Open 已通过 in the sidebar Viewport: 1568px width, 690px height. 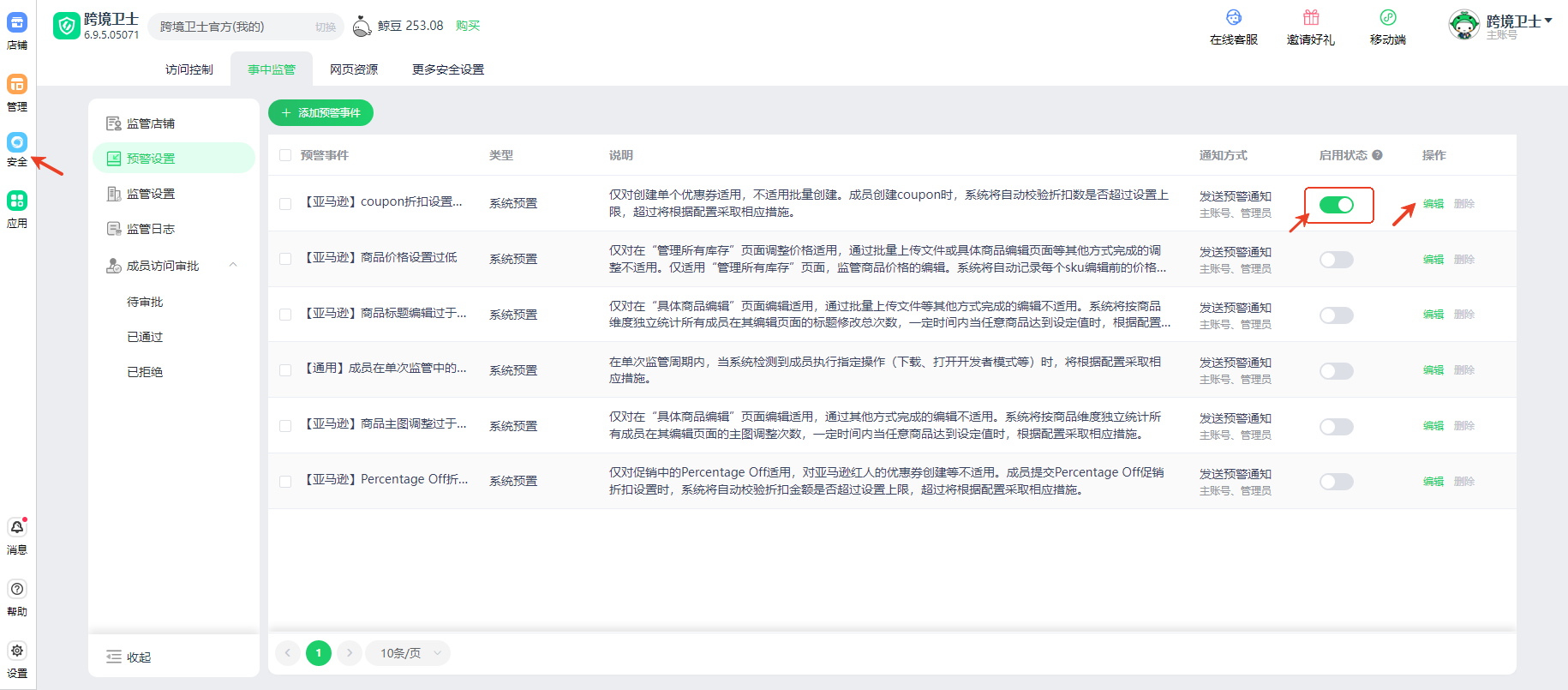[x=145, y=337]
